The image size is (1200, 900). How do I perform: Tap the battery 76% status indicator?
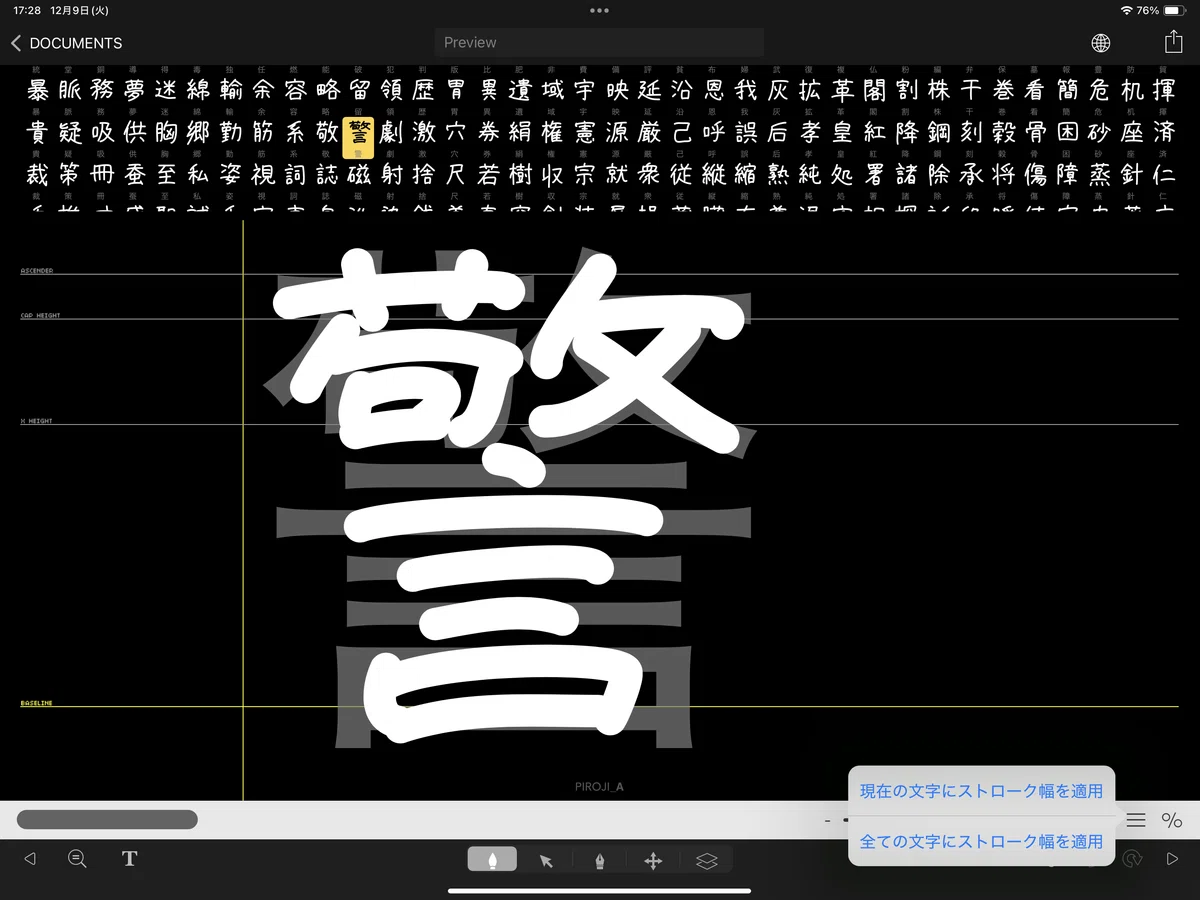(x=1161, y=10)
